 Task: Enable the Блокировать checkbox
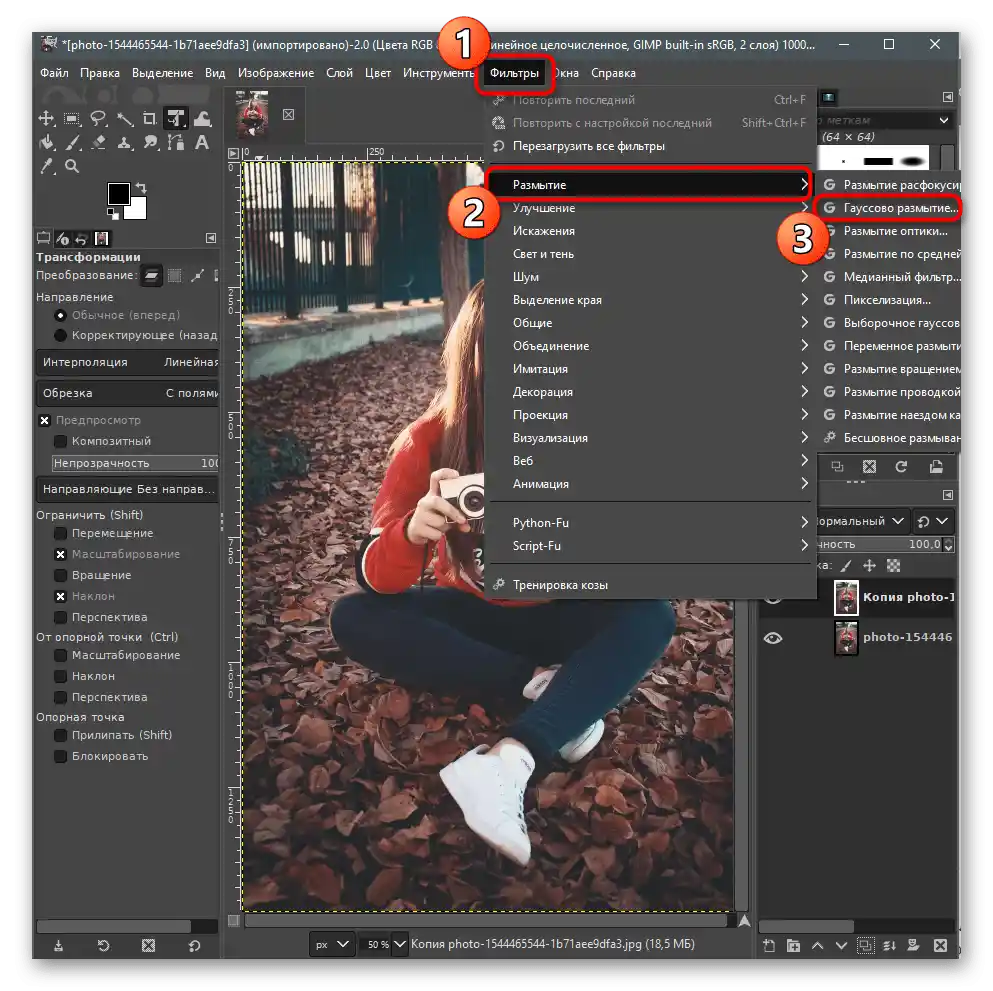(x=60, y=757)
